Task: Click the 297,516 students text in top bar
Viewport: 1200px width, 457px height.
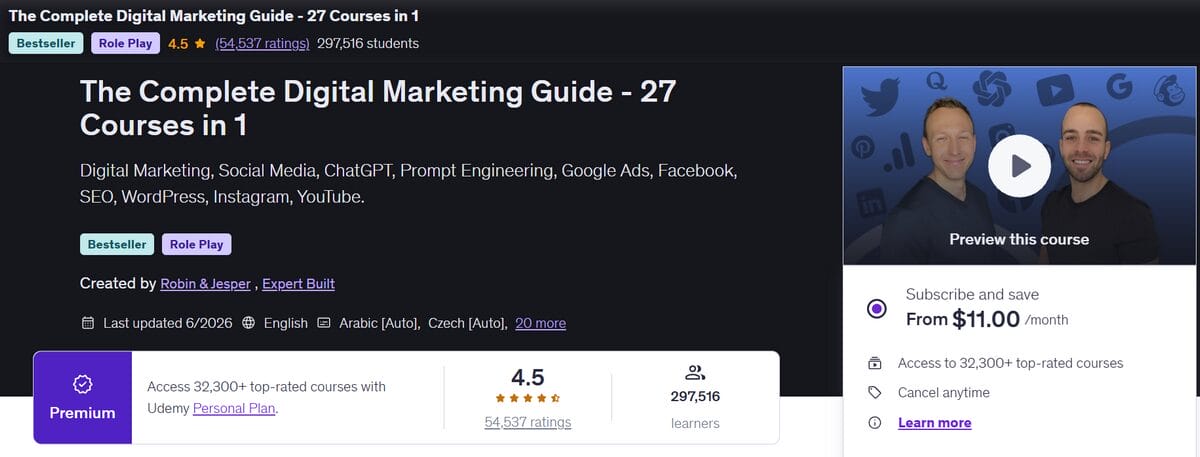Action: pyautogui.click(x=368, y=43)
